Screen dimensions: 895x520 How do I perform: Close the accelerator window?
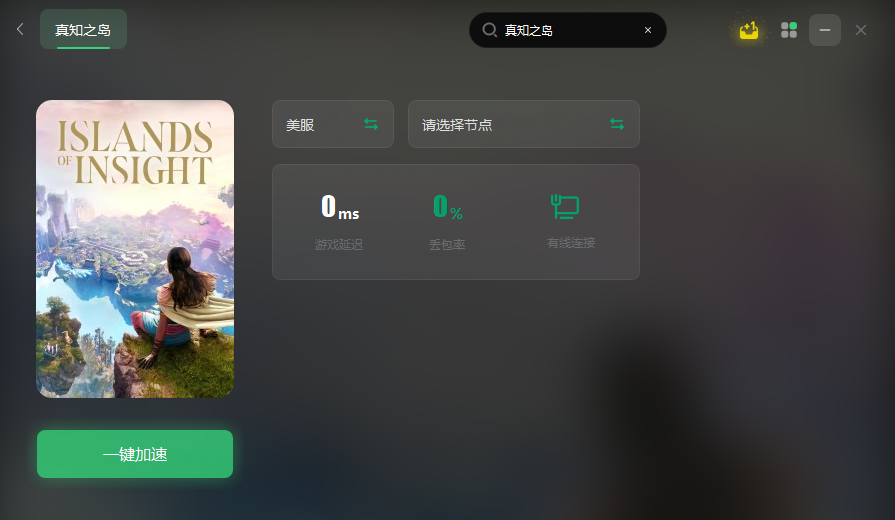[x=861, y=30]
